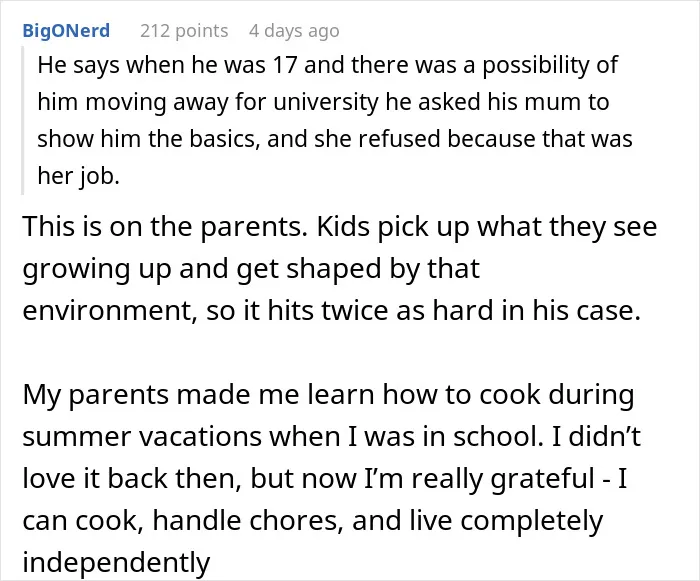
Task: Click the gray vertical blockquote bar
Action: [x=22, y=120]
